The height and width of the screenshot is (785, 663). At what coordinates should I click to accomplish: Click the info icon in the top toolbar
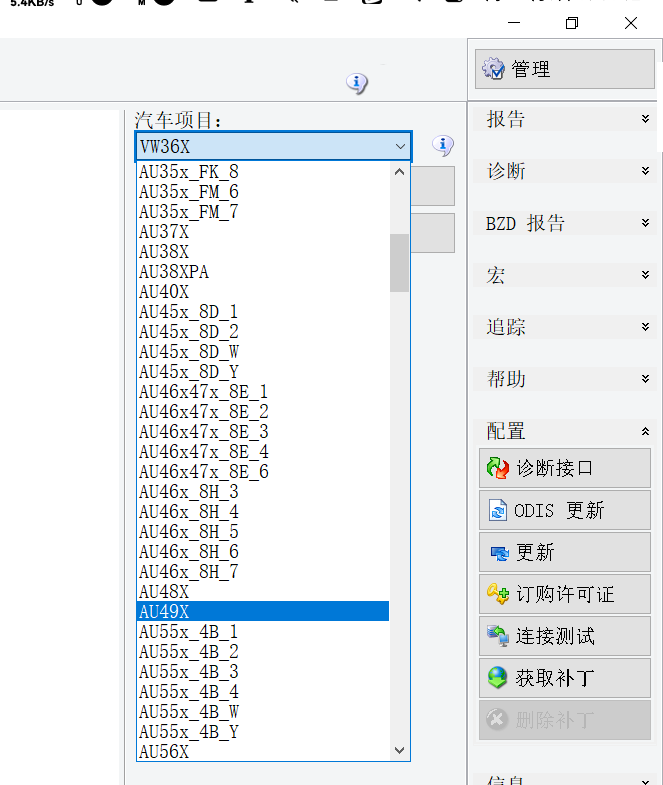click(x=357, y=84)
